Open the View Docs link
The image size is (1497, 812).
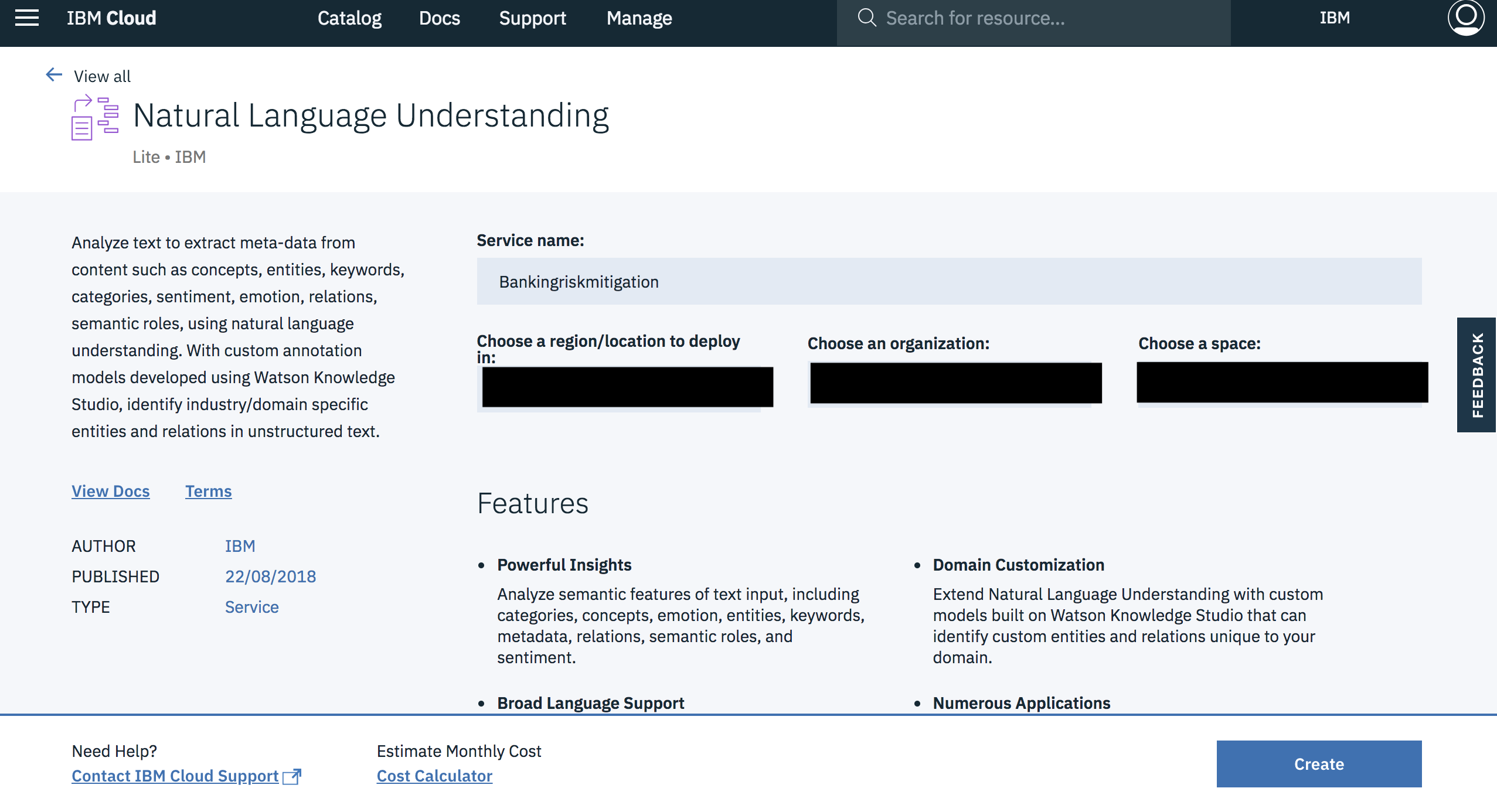click(x=111, y=491)
